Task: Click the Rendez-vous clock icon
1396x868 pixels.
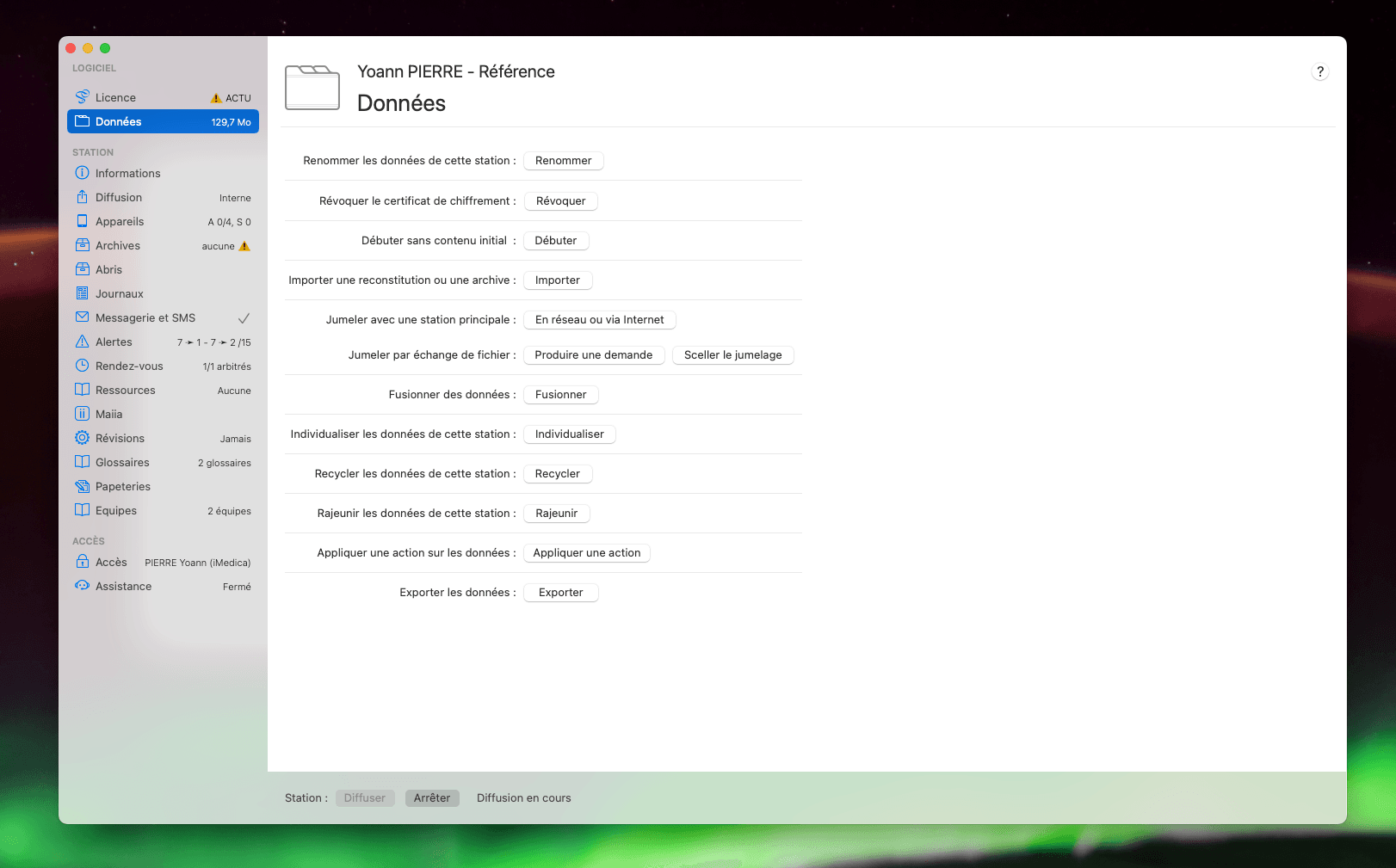Action: (83, 366)
